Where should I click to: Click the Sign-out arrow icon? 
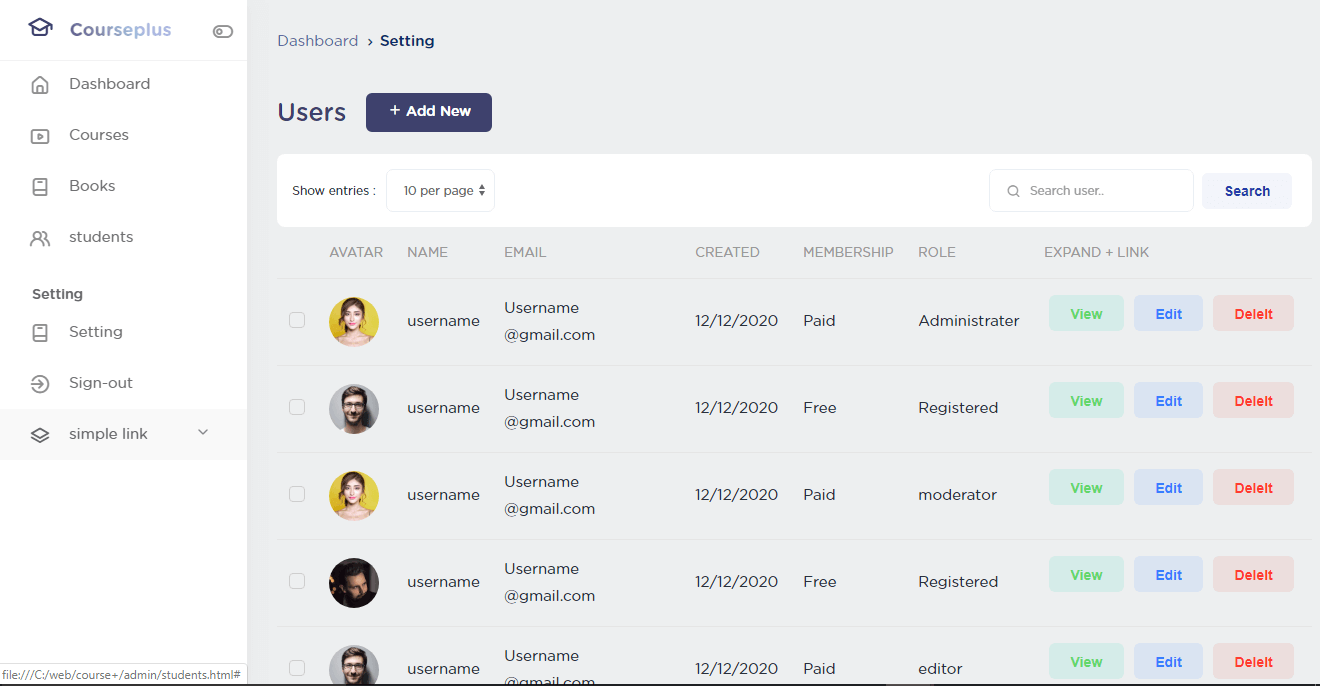40,384
